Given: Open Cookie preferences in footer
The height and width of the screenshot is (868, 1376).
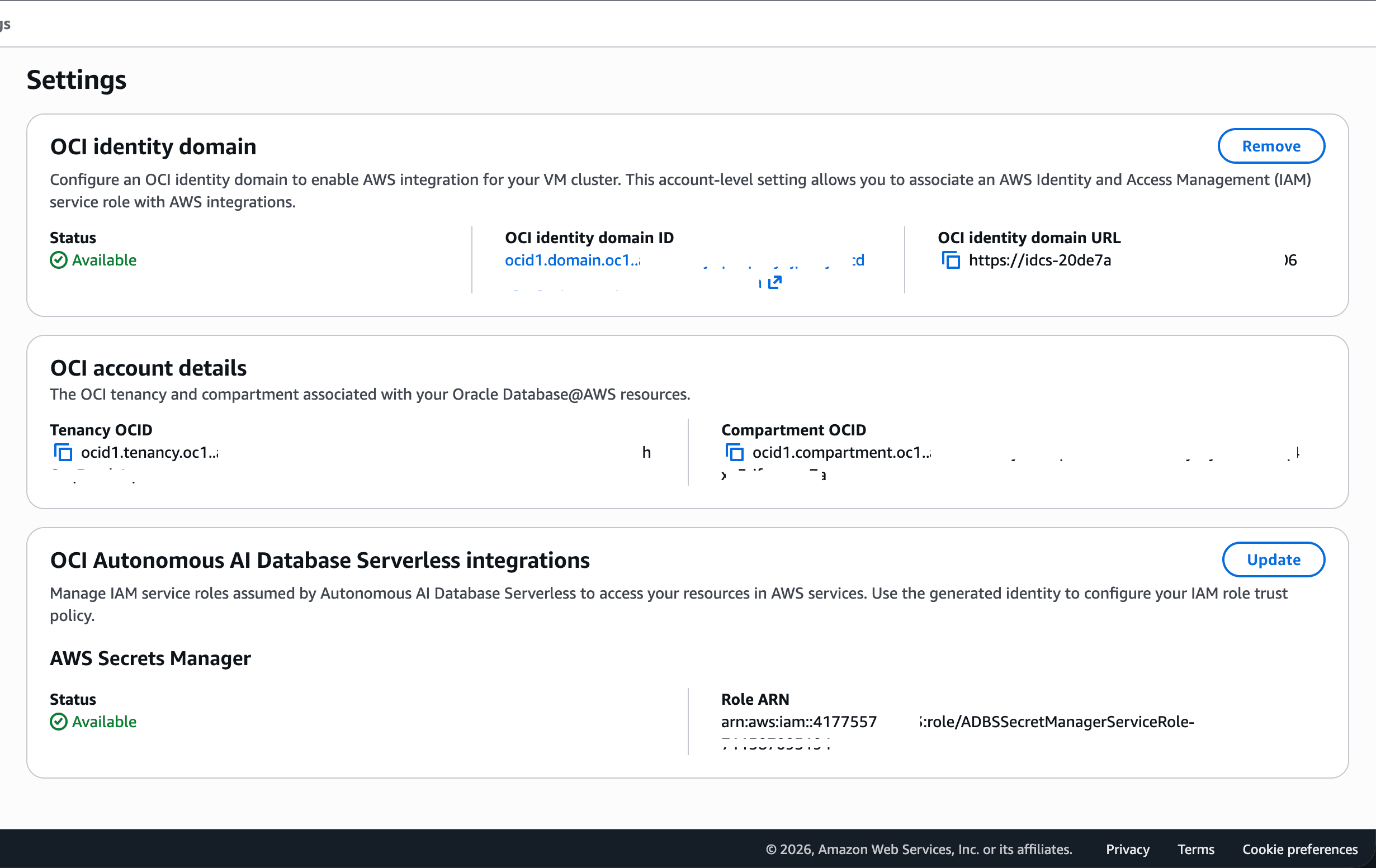Looking at the screenshot, I should [x=1299, y=849].
